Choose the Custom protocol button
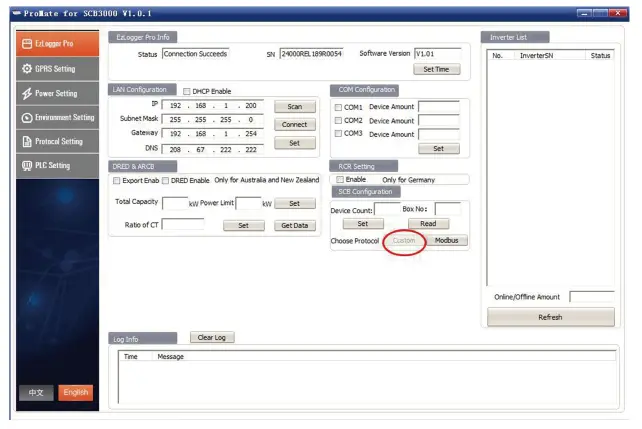 pos(404,241)
